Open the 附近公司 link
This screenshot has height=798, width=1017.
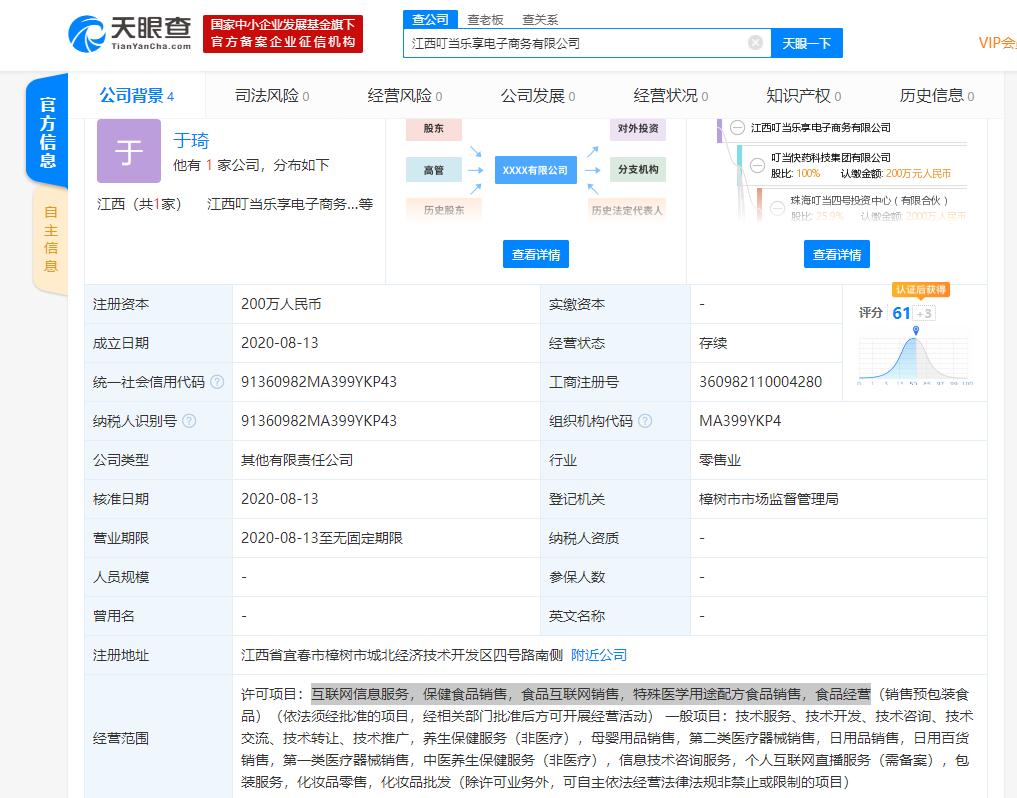[x=598, y=655]
